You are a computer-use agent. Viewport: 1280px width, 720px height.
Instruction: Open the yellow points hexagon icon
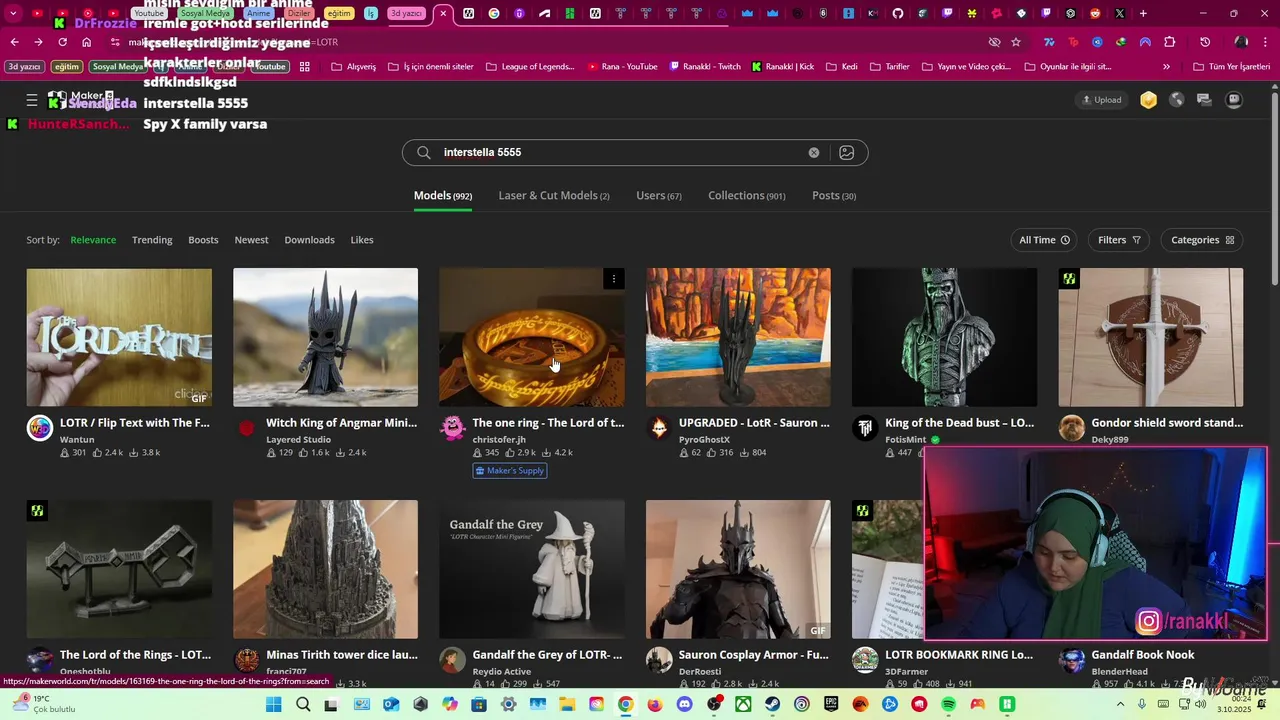pos(1149,100)
